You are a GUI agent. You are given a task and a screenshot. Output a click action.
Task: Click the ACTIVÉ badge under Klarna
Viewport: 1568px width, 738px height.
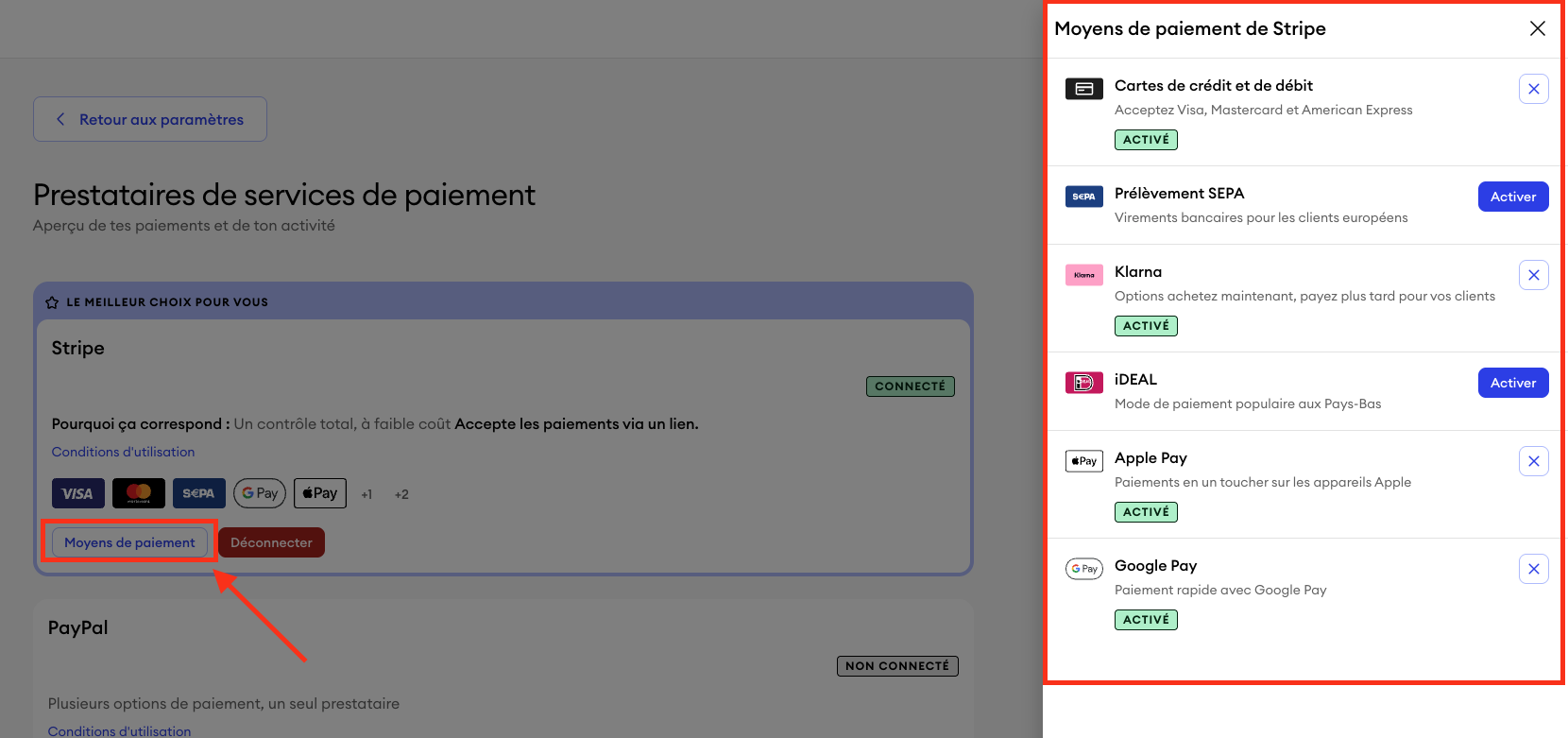coord(1146,326)
